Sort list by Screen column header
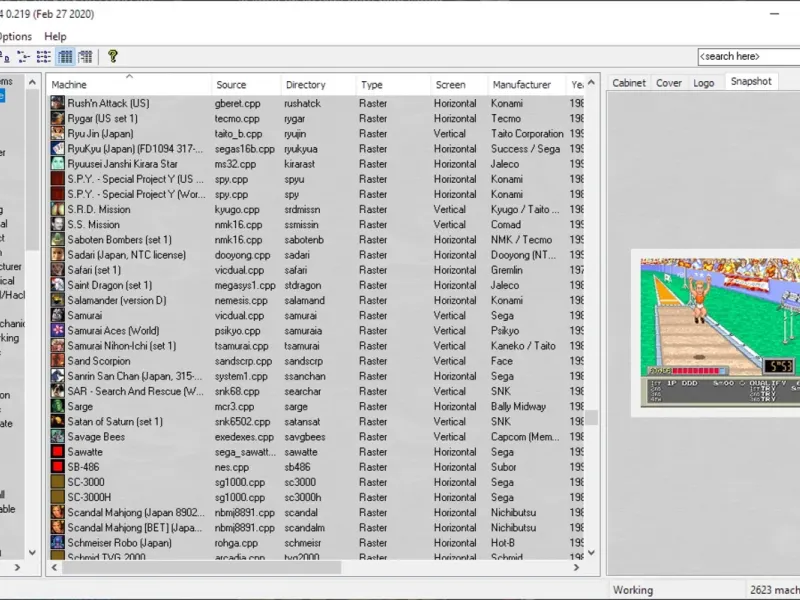800x600 pixels. tap(459, 85)
